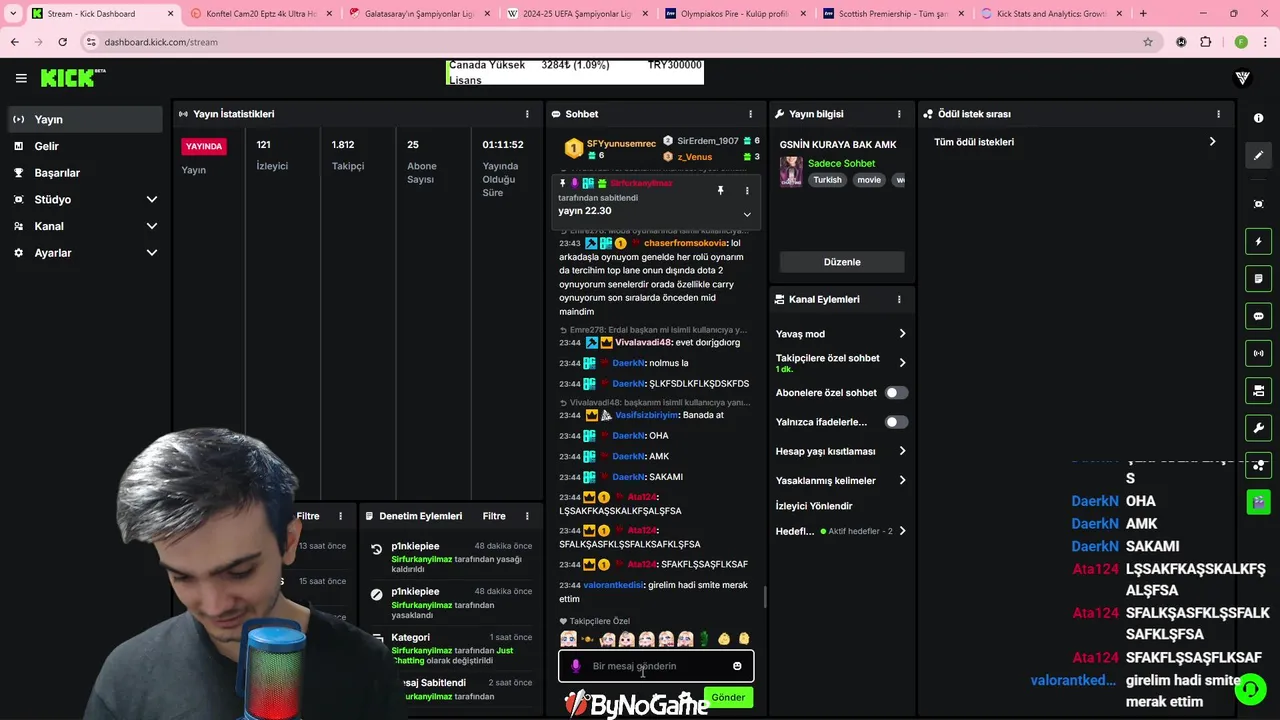The image size is (1280, 720).
Task: Click username chaserfromsokovia in chat
Action: [x=685, y=243]
